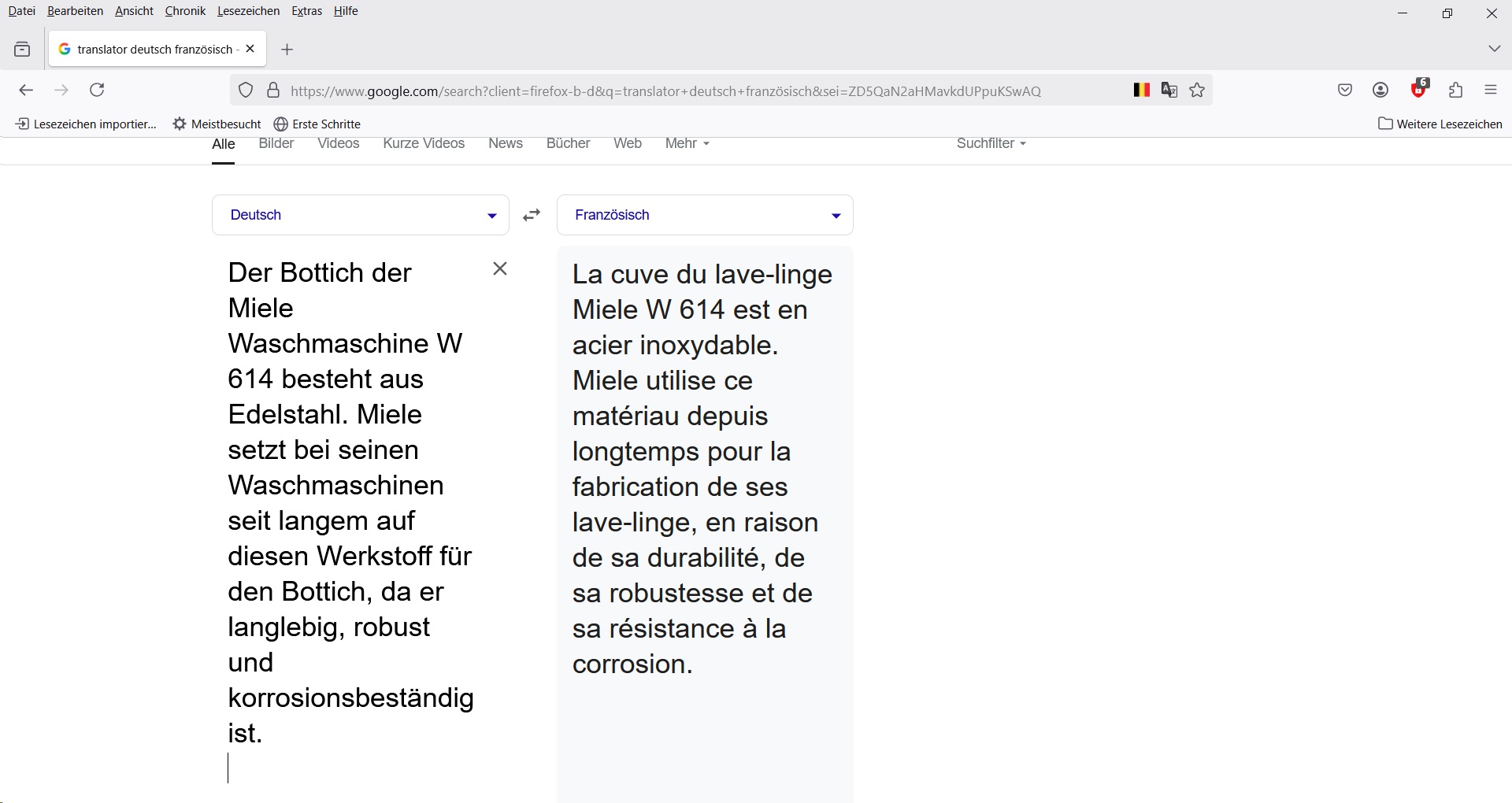Save page to Pocket

click(1345, 91)
